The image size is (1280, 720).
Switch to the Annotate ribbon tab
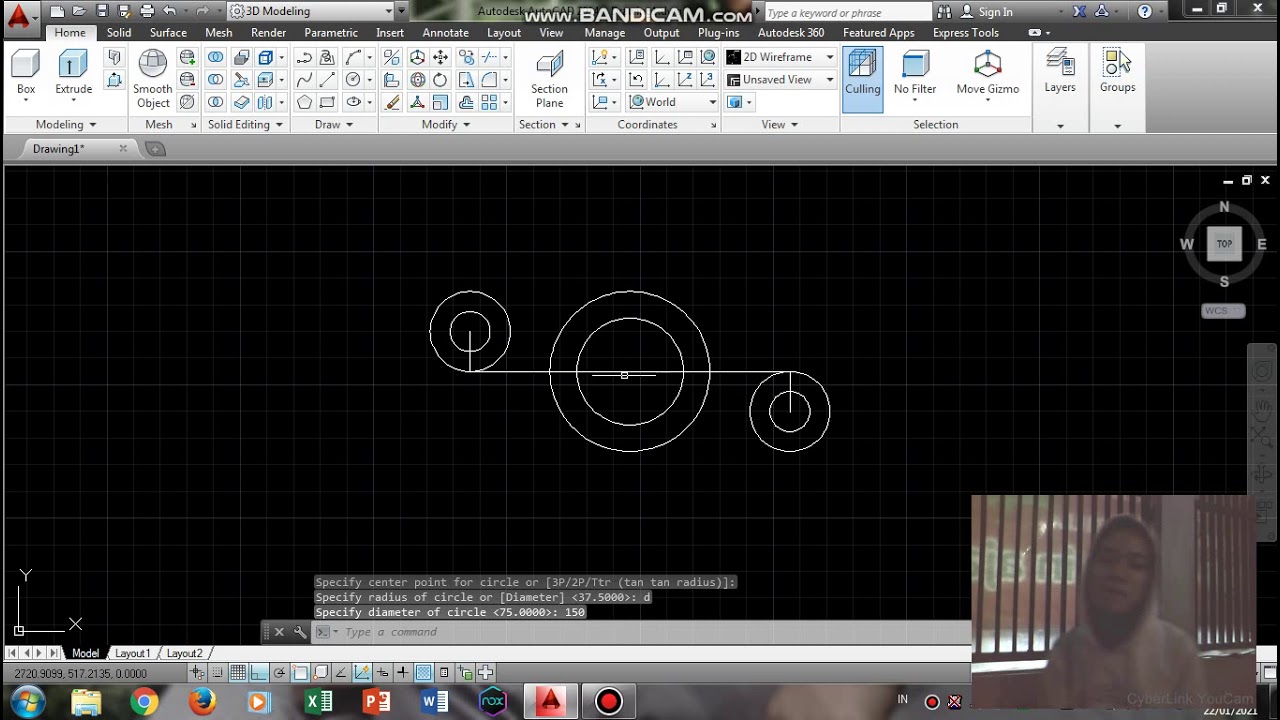[445, 32]
